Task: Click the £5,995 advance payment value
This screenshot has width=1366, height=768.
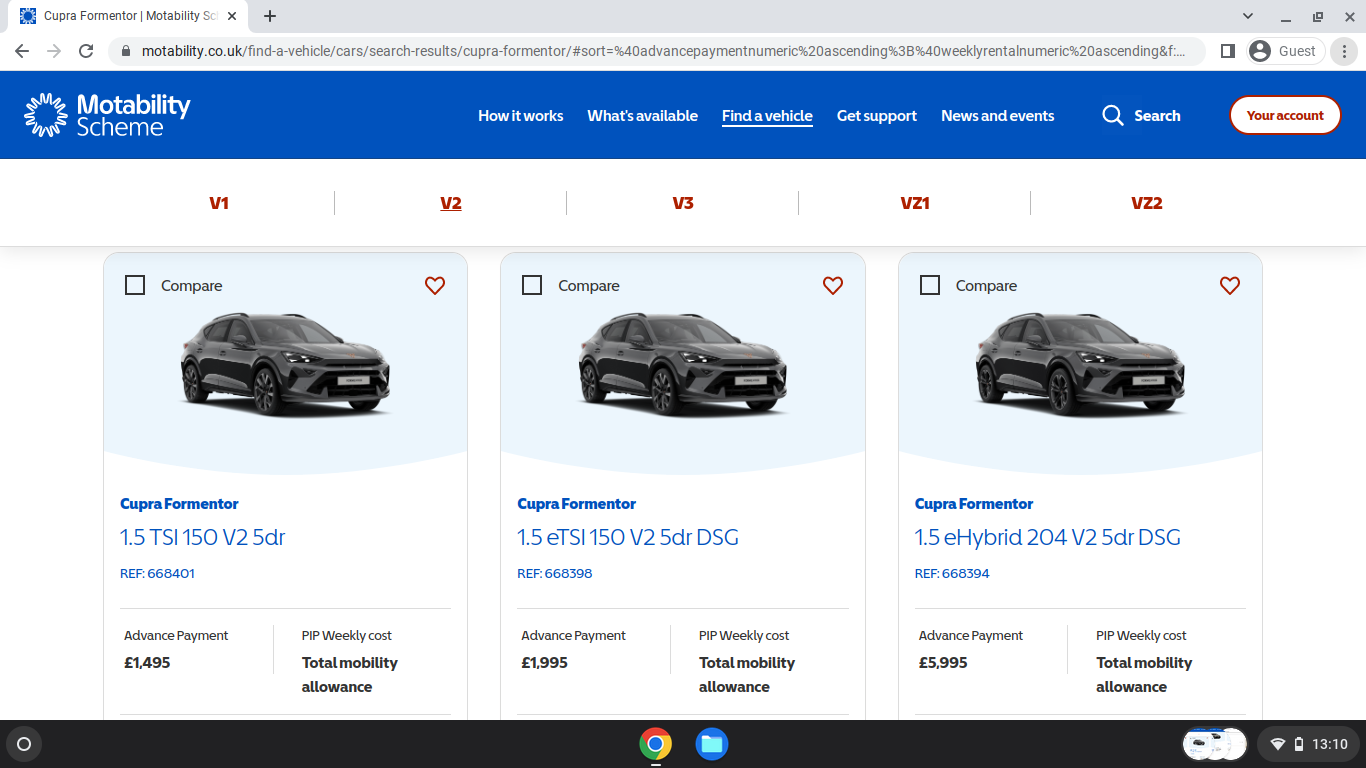Action: [943, 663]
